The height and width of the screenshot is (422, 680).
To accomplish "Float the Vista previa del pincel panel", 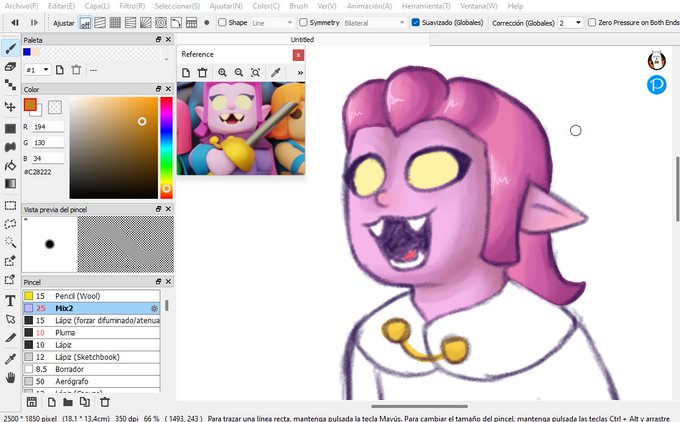I will tap(158, 209).
